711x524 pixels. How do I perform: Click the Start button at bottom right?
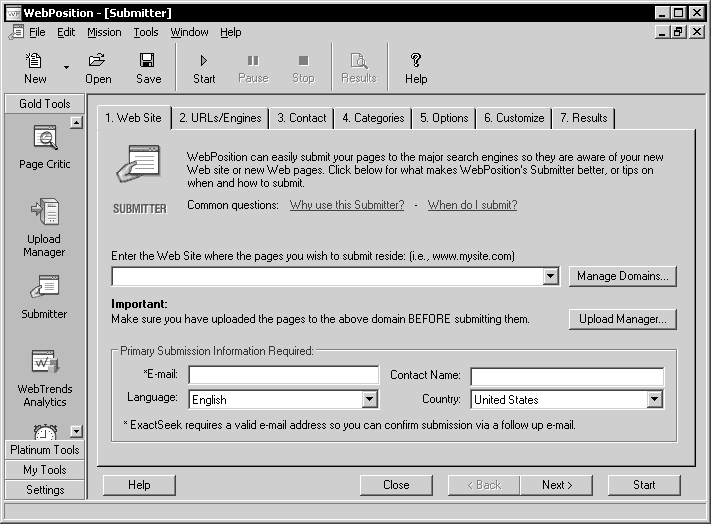[644, 485]
